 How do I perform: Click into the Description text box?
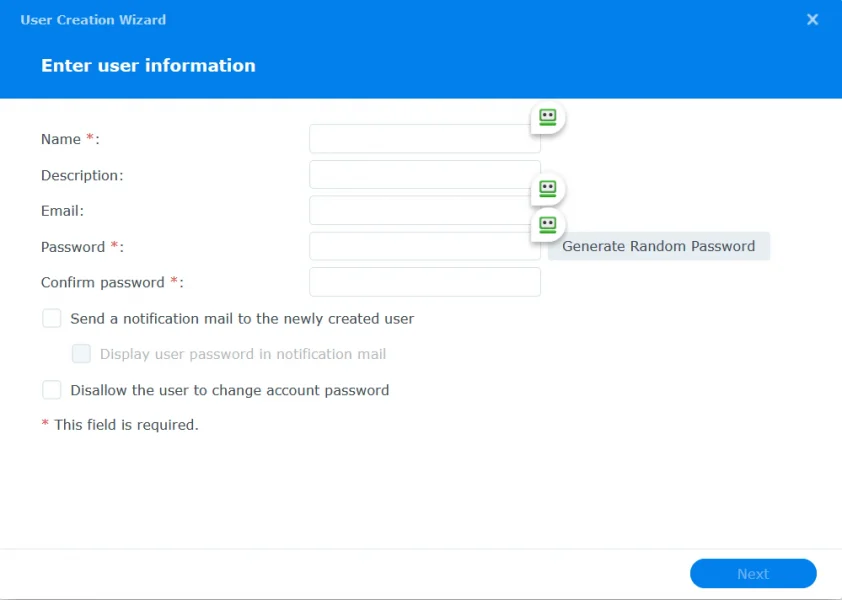425,175
